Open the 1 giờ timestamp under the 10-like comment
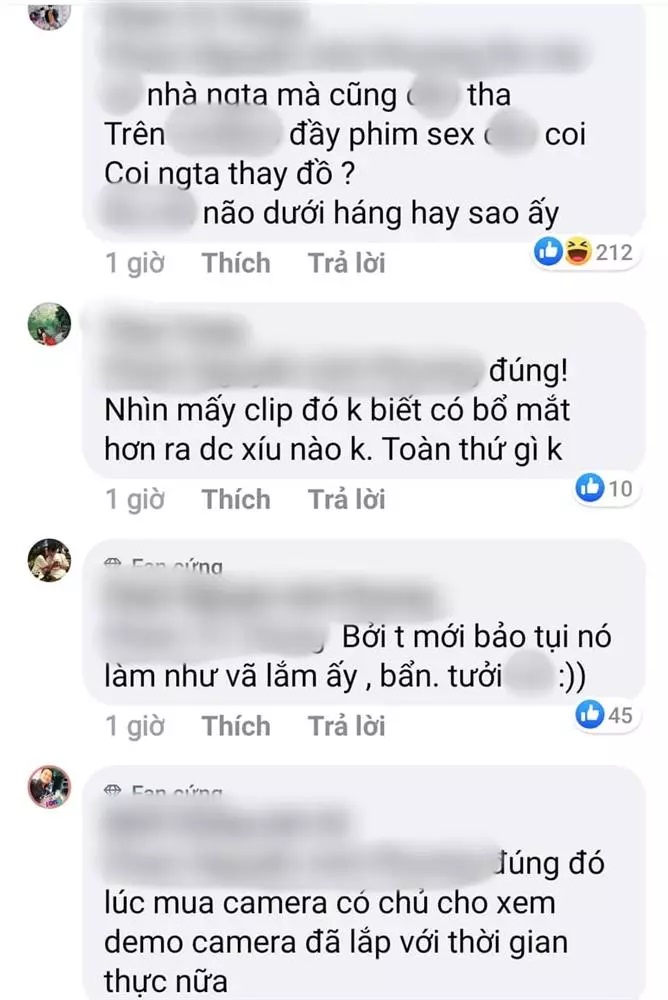668x1000 pixels. (135, 499)
